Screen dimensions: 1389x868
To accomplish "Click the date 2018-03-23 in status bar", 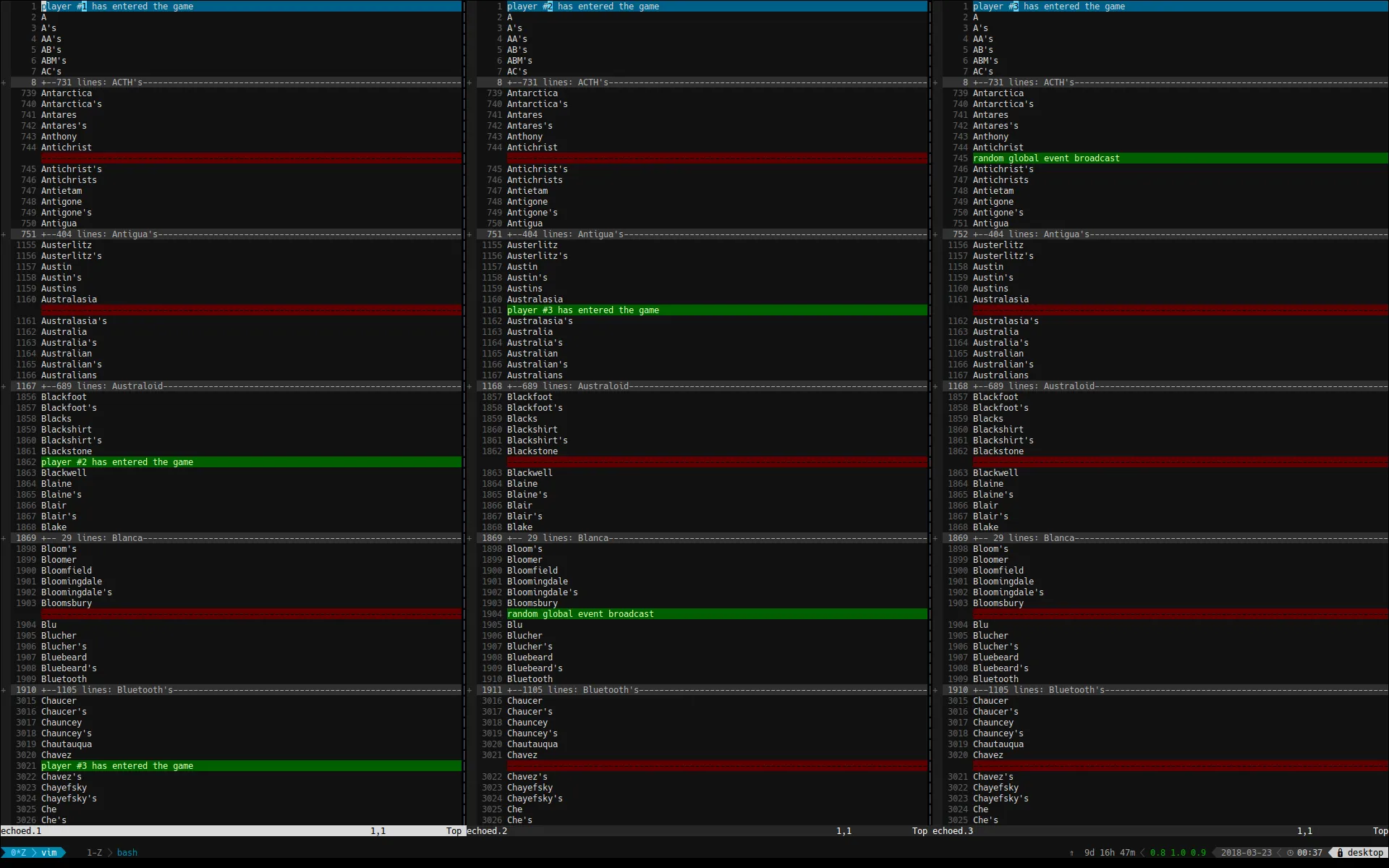I will click(1246, 853).
